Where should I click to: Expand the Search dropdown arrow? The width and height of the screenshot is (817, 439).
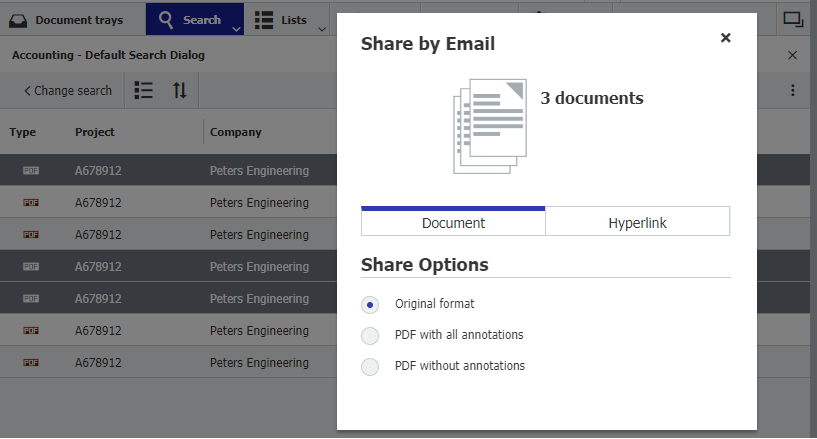coord(237,28)
